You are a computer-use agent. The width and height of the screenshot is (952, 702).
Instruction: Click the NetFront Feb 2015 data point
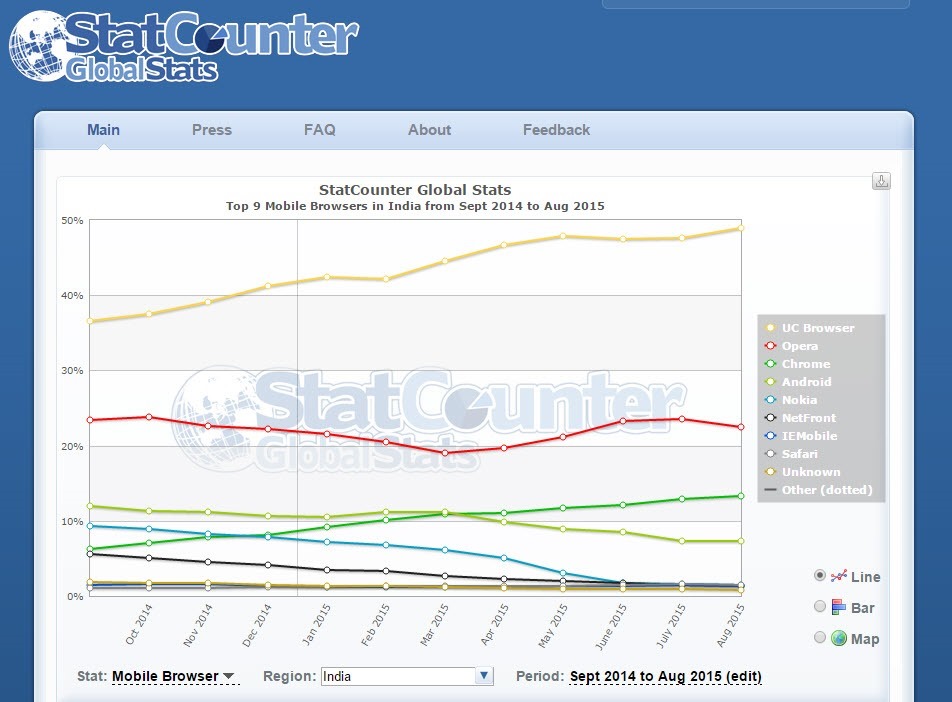point(386,571)
